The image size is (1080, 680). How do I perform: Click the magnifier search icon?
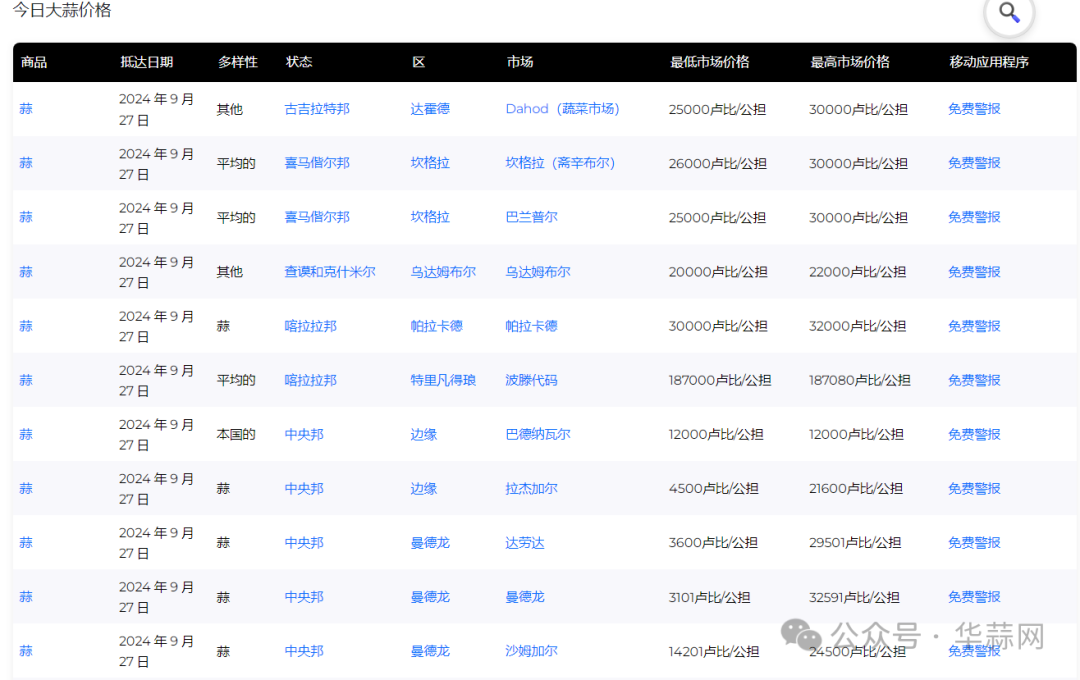[x=1009, y=12]
